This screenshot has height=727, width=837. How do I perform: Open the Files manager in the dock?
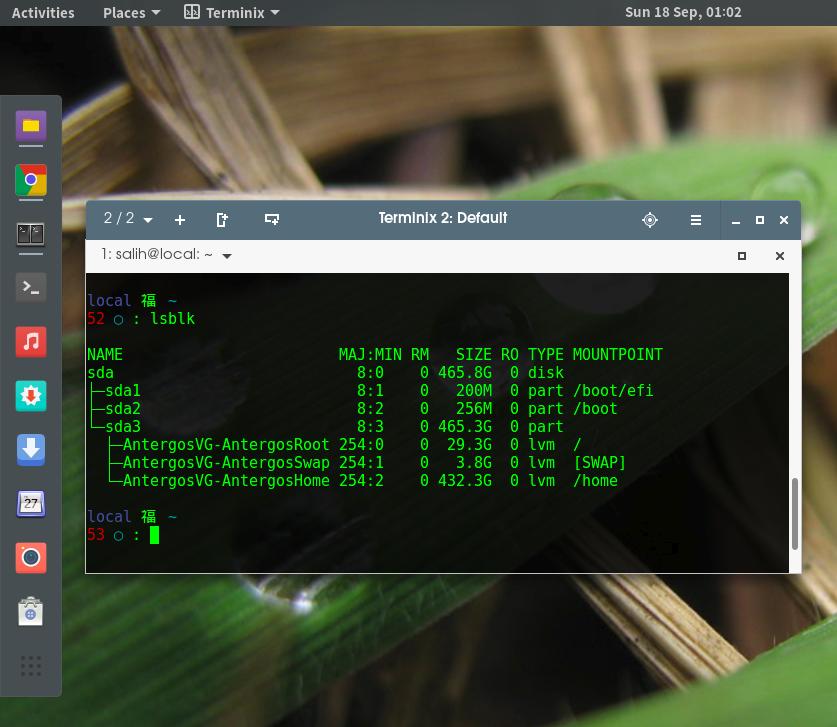click(31, 126)
